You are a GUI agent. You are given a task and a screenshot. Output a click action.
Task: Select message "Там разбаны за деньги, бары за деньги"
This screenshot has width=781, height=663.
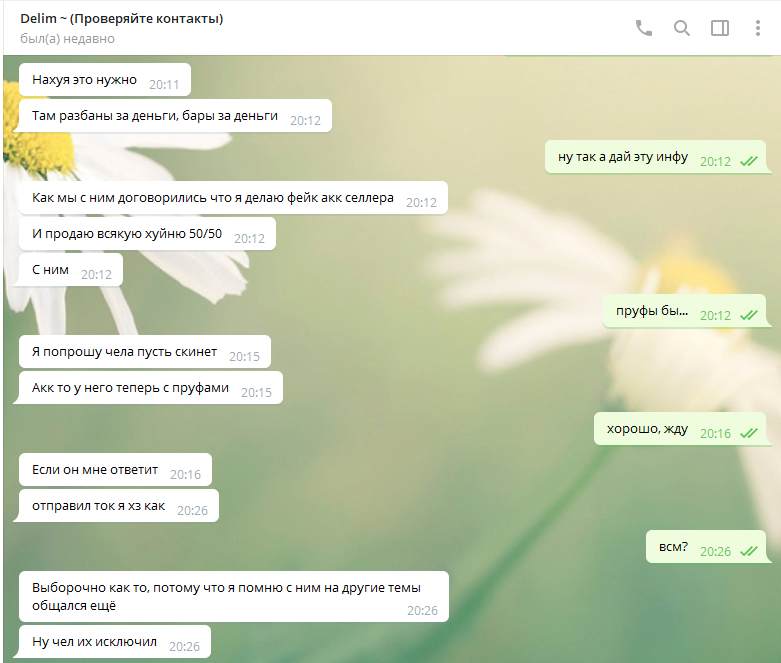click(x=155, y=116)
